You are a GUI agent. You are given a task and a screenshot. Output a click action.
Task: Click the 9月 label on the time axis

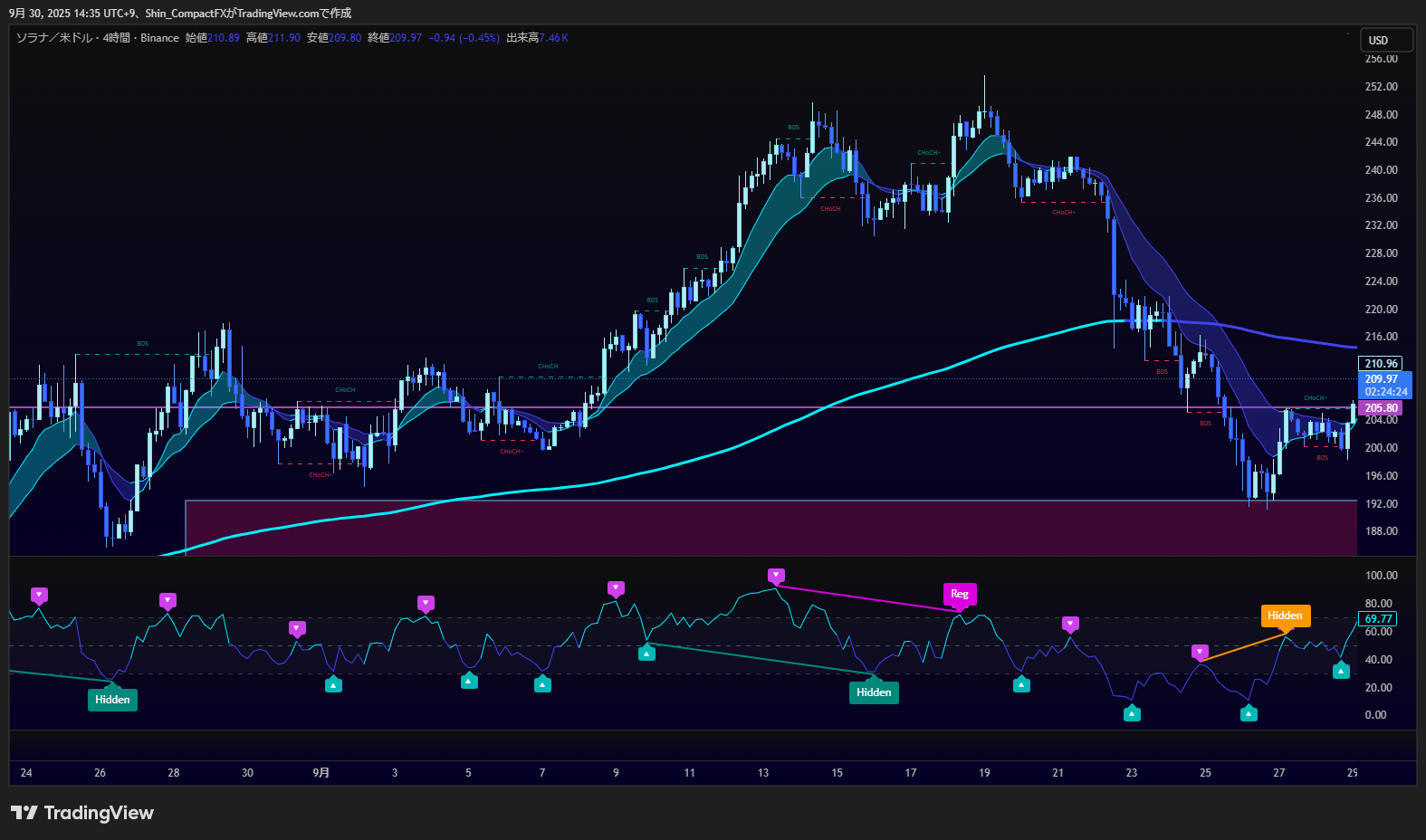(321, 773)
